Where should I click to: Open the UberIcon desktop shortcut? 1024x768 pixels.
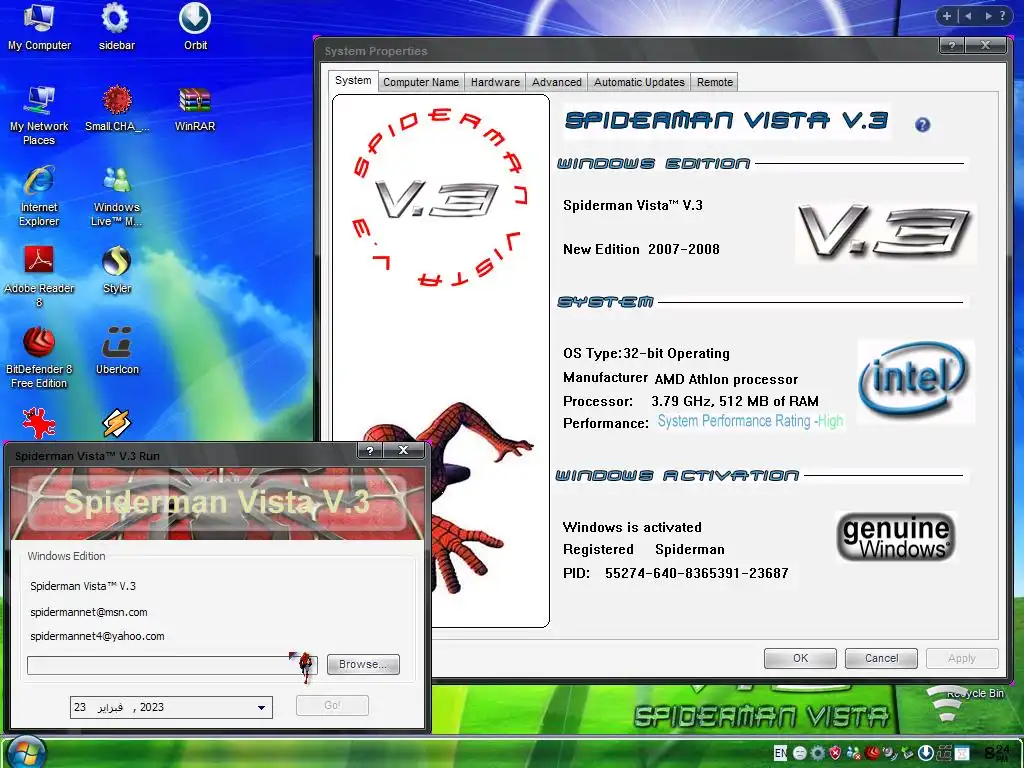click(x=117, y=350)
